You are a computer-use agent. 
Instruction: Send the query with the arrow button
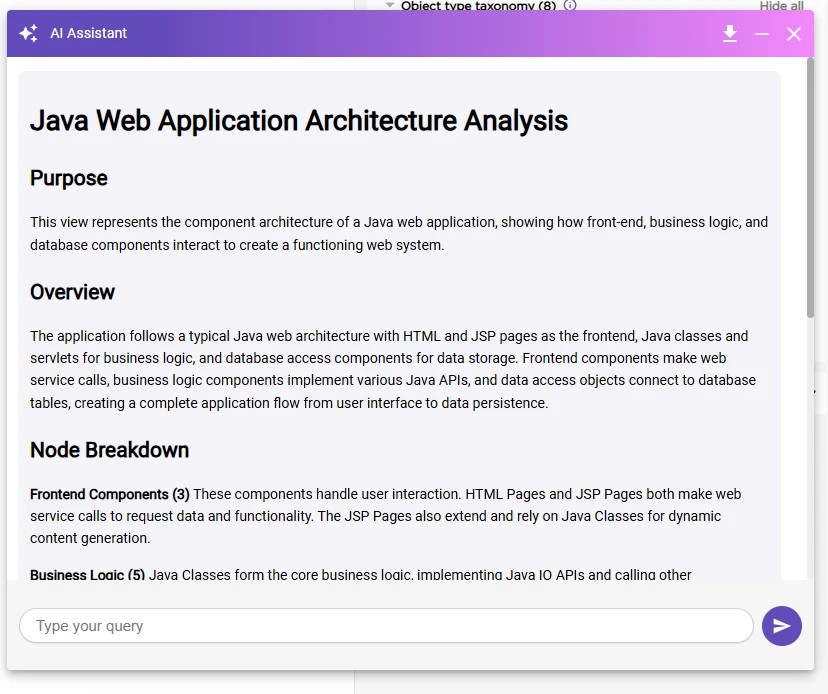click(781, 626)
